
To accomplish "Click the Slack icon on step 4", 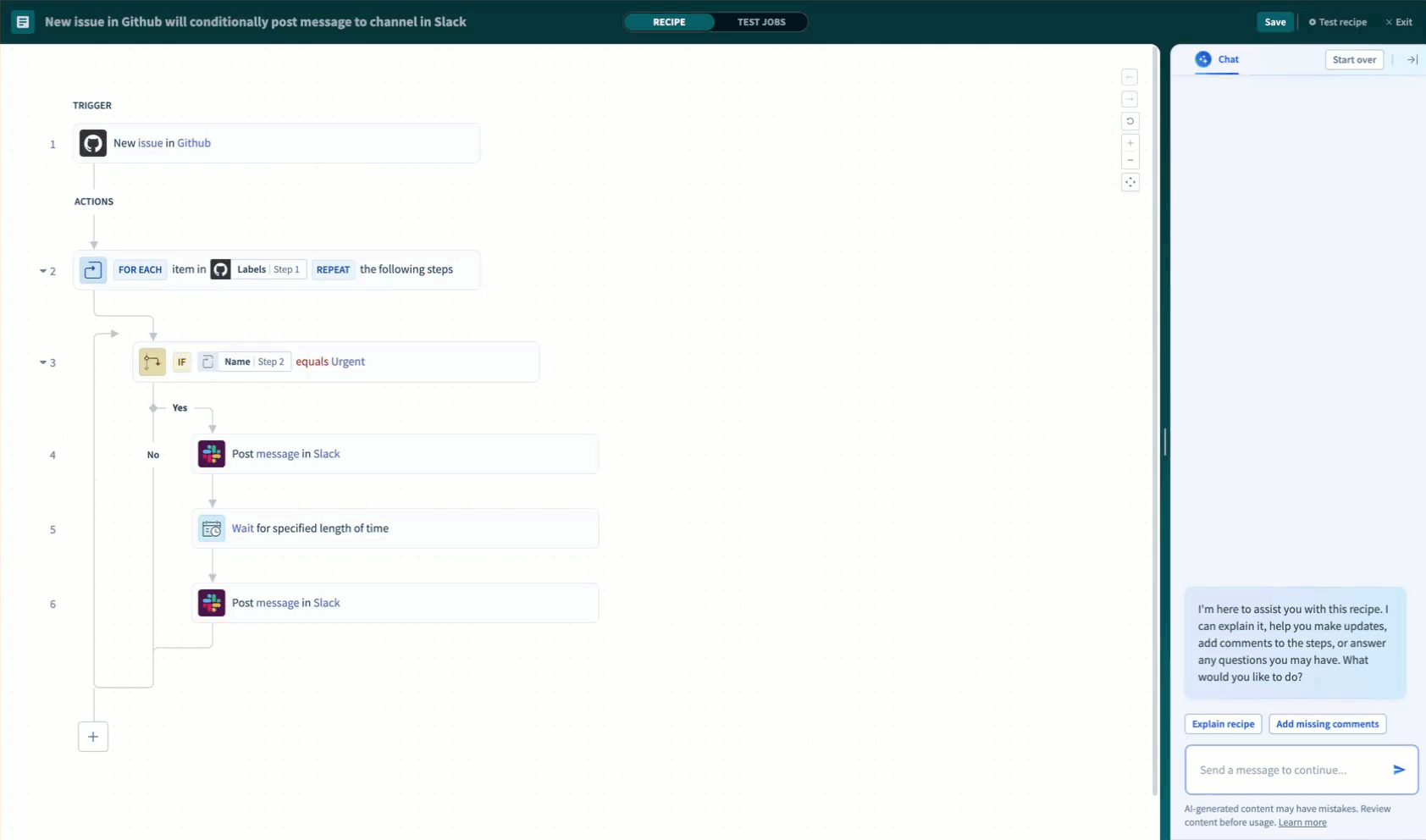I will pyautogui.click(x=211, y=454).
